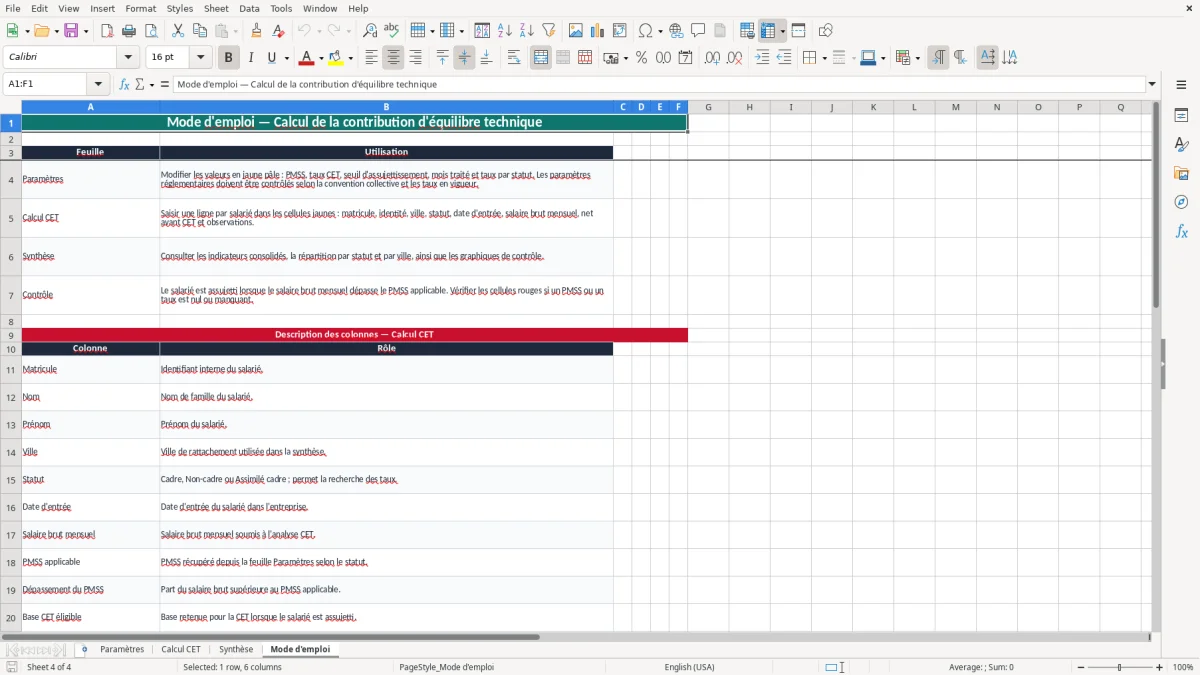This screenshot has height=675, width=1200.
Task: Expand the Font Size dropdown
Action: click(x=200, y=58)
